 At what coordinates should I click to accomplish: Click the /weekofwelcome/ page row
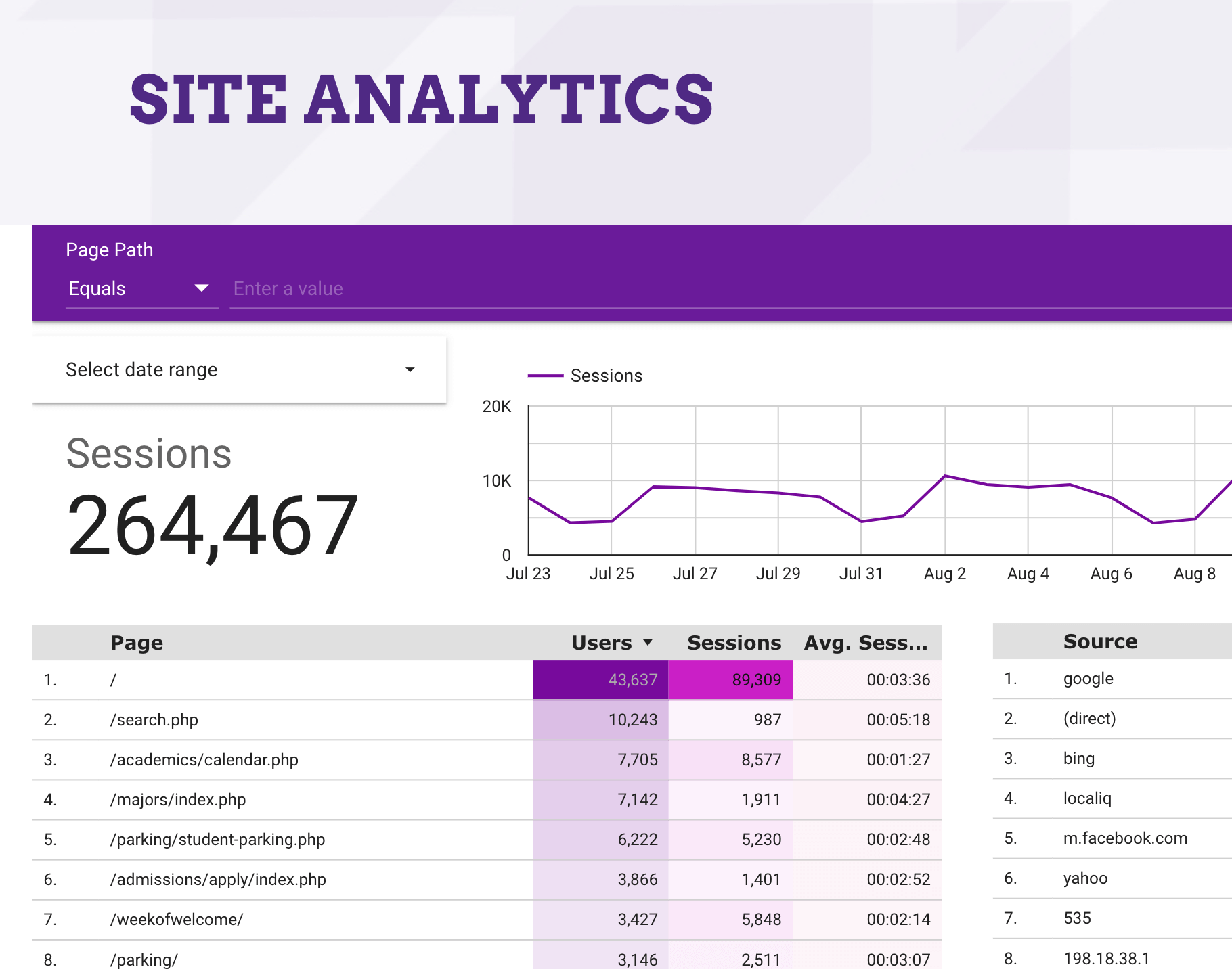177,919
